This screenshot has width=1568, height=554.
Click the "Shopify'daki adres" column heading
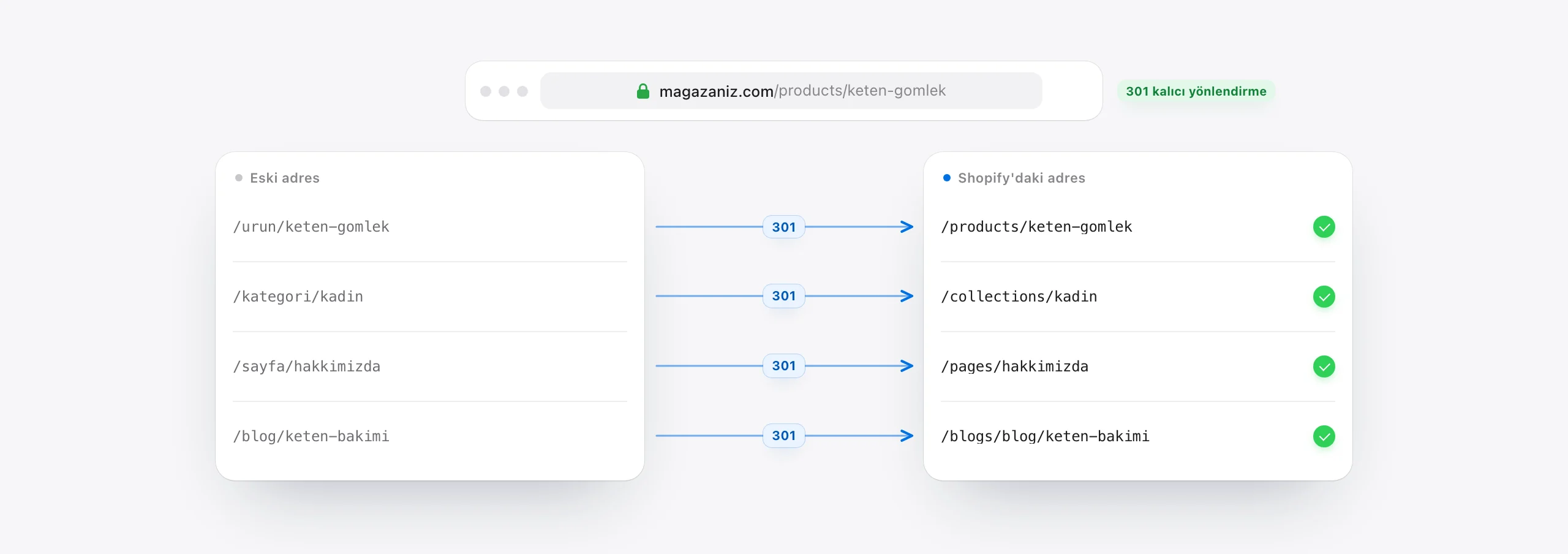1022,178
